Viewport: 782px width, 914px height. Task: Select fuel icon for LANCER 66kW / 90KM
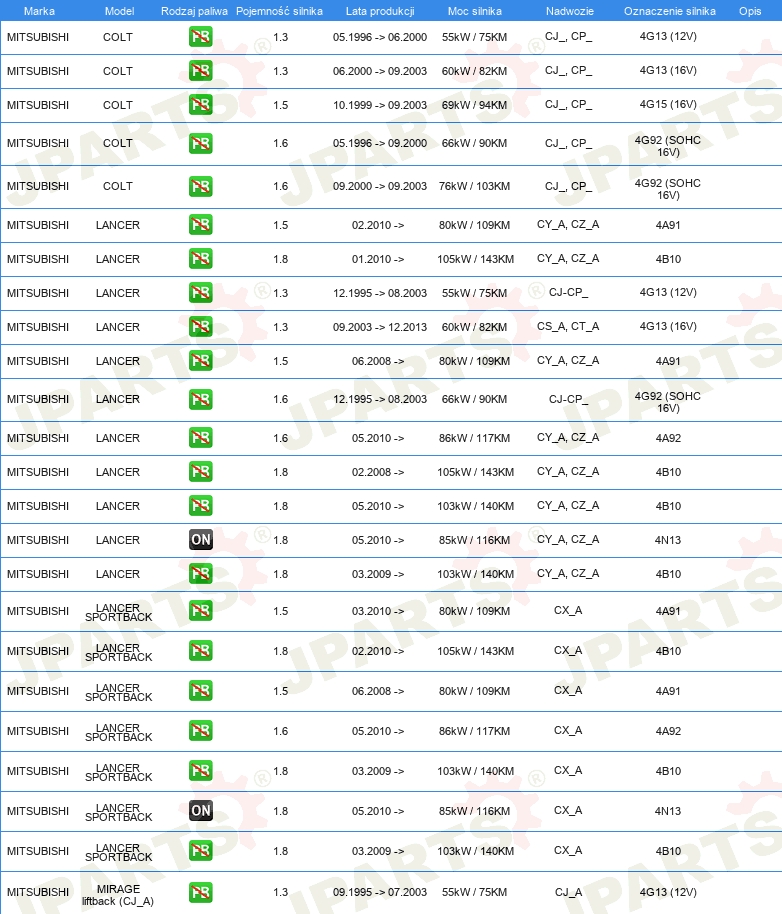[x=200, y=399]
